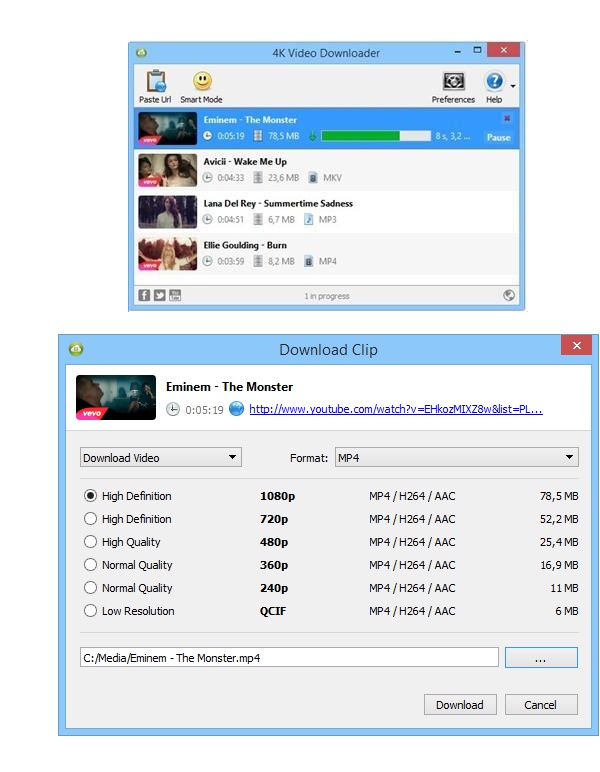Expand the Format MP4 dropdown
Image resolution: width=600 pixels, height=772 pixels.
coord(456,458)
